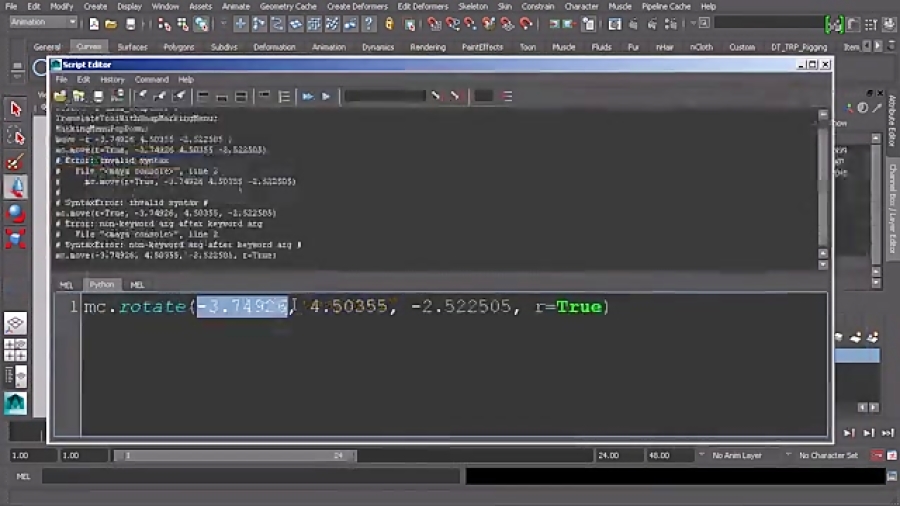Toggle Select by component type icon
The width and height of the screenshot is (900, 506).
201,24
